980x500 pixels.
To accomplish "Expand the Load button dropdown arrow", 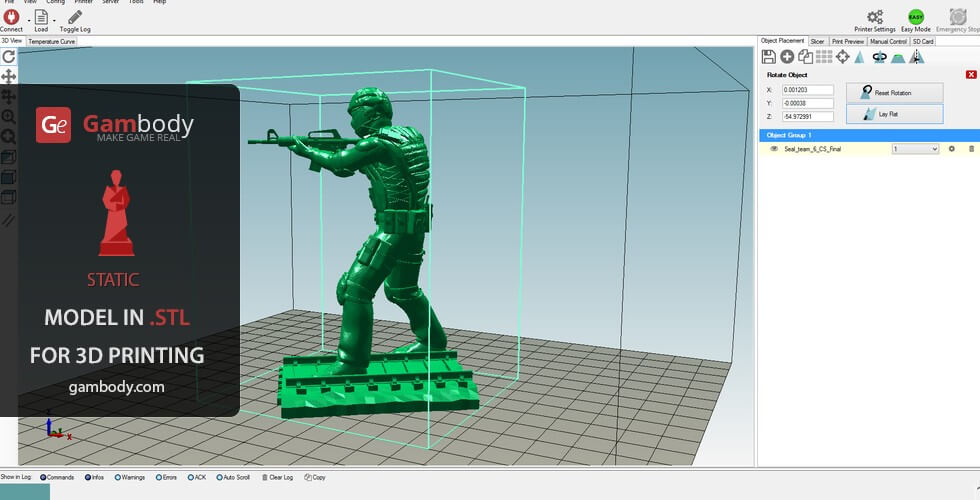I will pyautogui.click(x=54, y=18).
